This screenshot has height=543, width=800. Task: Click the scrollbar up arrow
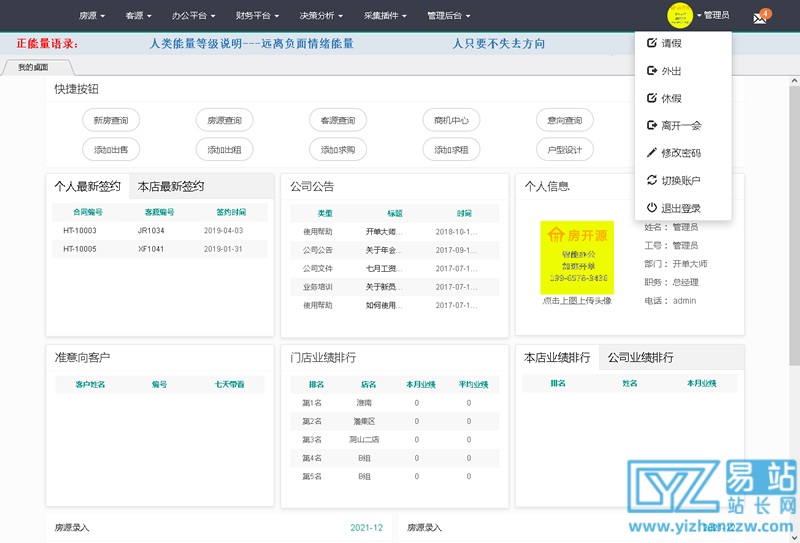pyautogui.click(x=794, y=81)
